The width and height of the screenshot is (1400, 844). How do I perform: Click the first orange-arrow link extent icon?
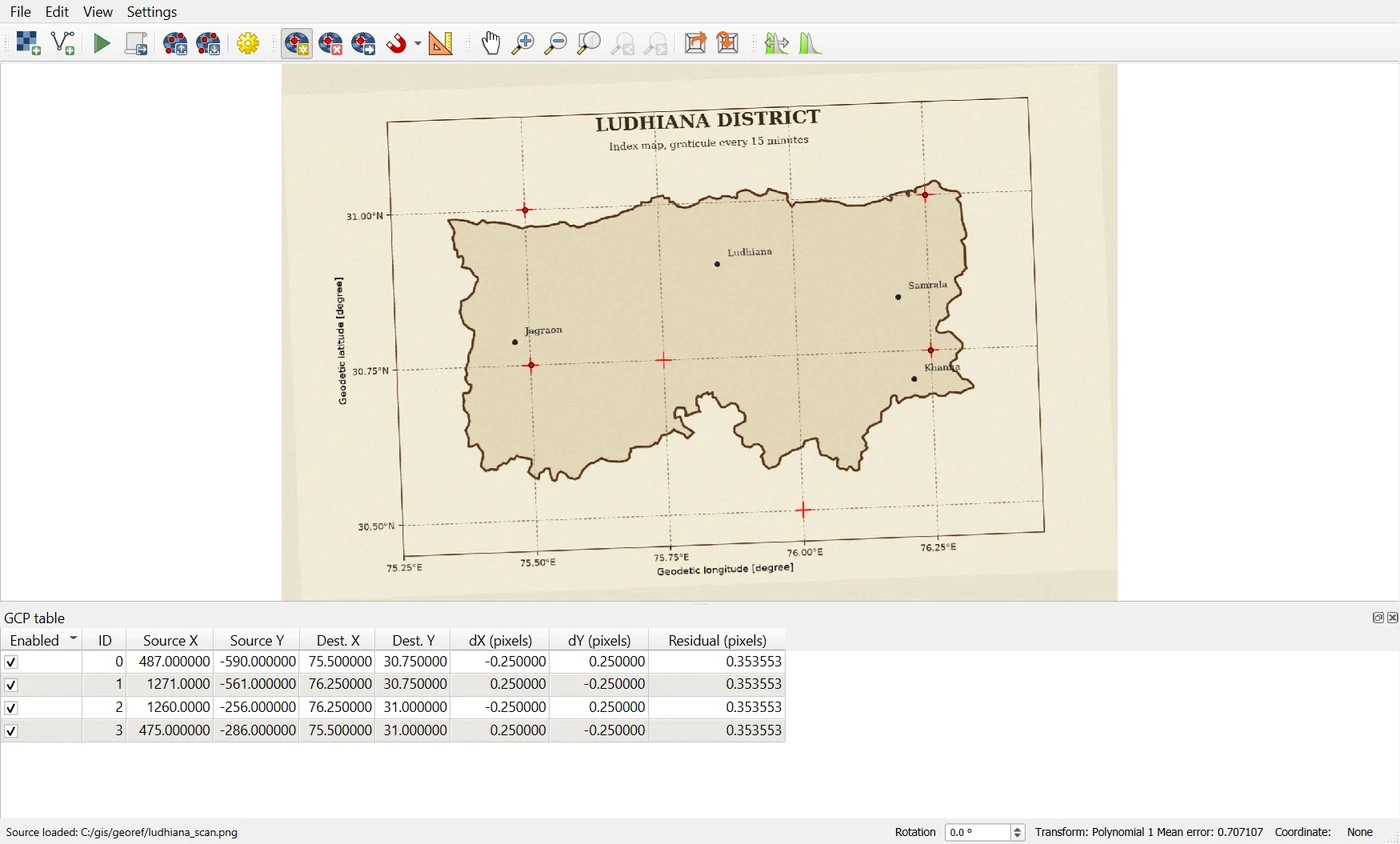click(x=694, y=43)
